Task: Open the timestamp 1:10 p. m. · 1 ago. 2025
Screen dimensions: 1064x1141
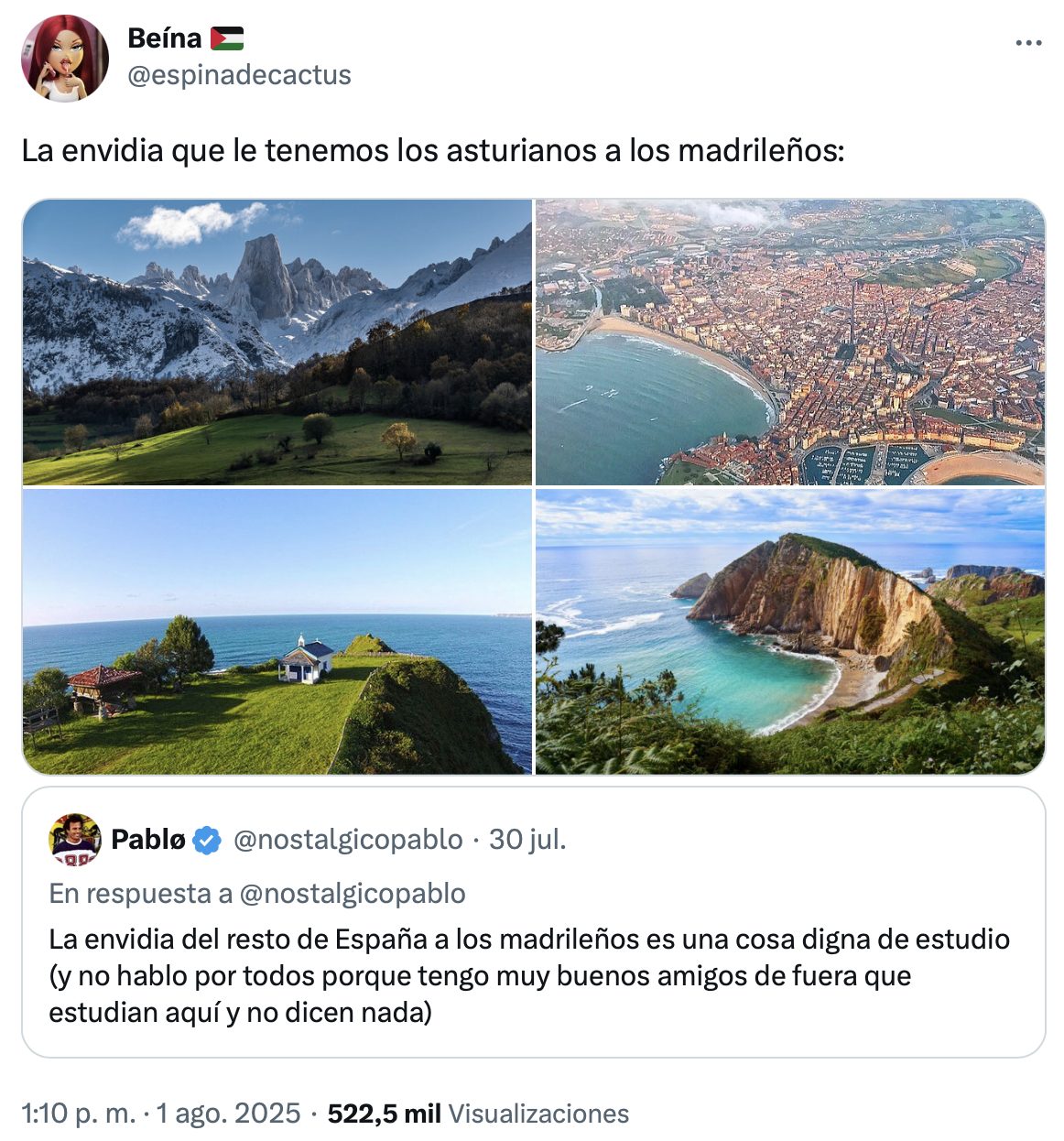Action: coord(161,1114)
